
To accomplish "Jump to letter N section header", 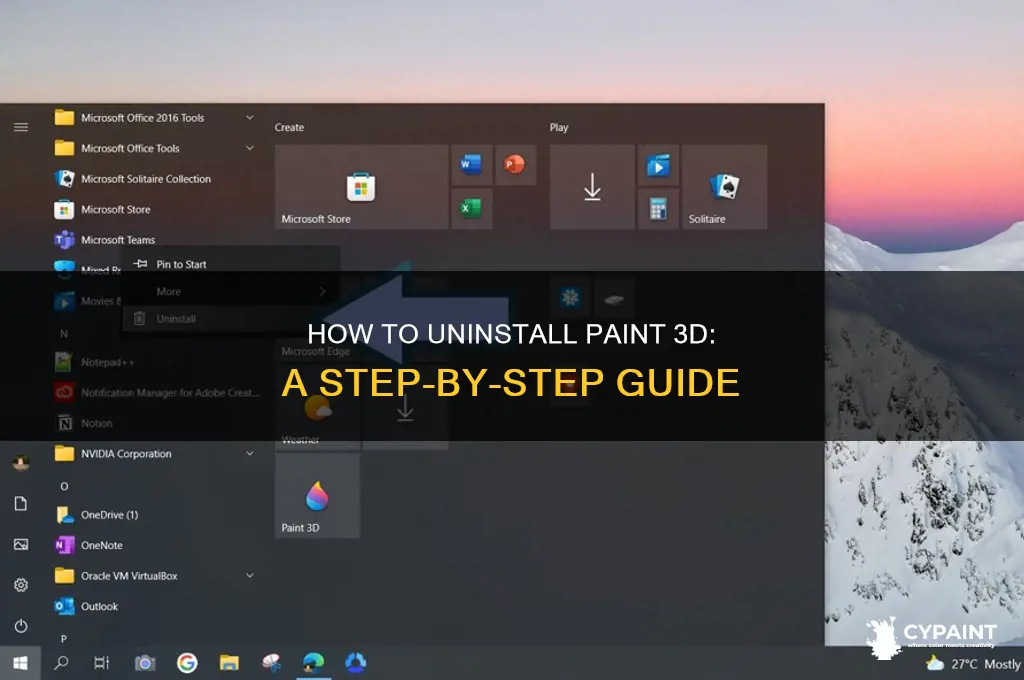I will click(x=64, y=334).
